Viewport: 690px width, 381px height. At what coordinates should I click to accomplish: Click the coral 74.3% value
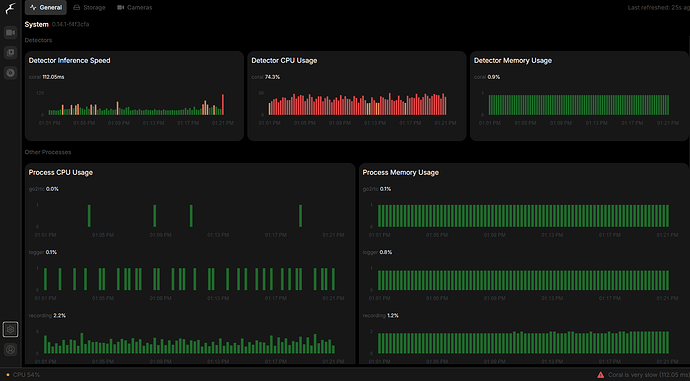click(x=272, y=77)
